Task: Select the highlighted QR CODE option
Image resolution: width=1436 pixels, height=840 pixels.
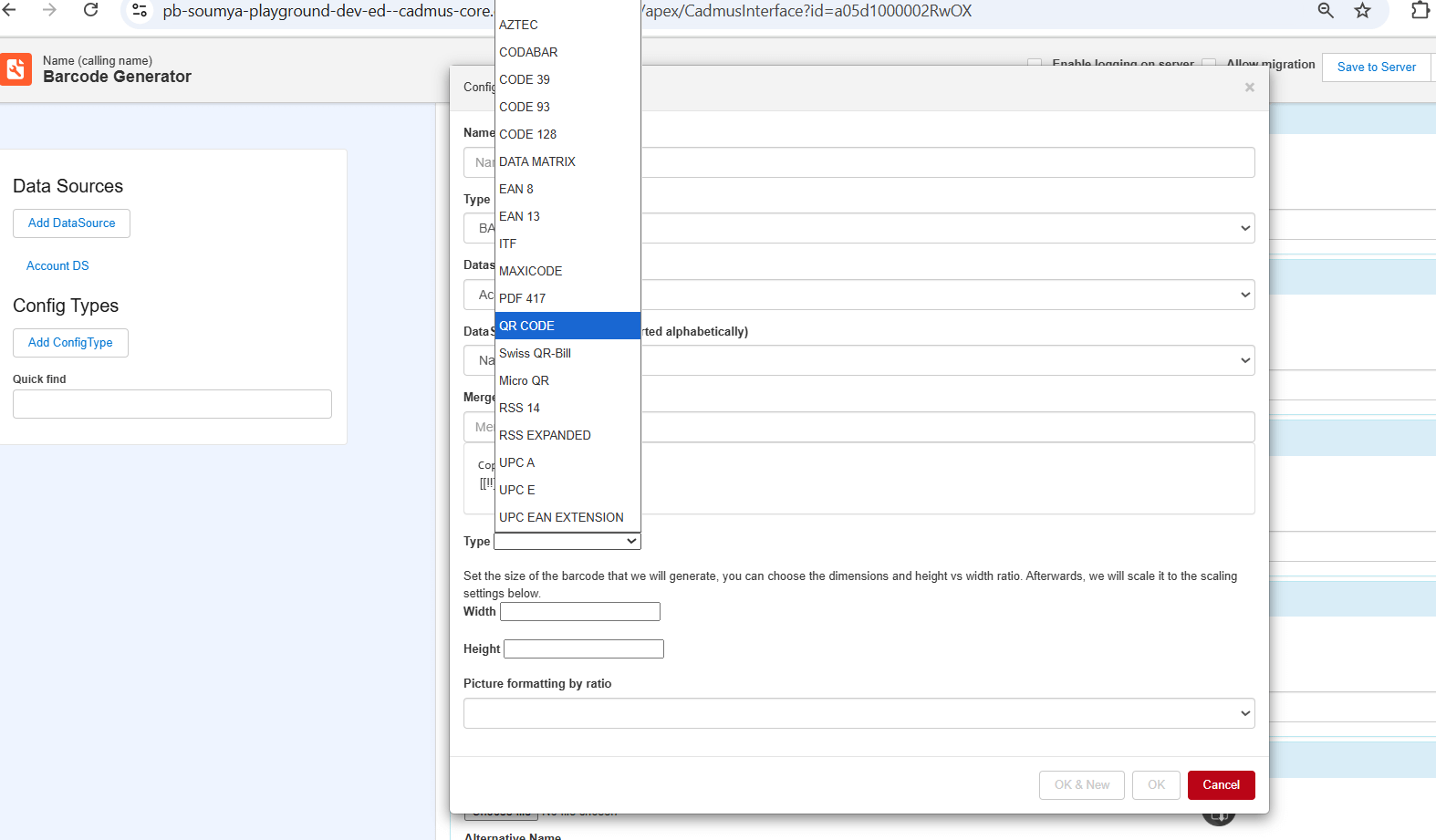Action: (x=567, y=326)
